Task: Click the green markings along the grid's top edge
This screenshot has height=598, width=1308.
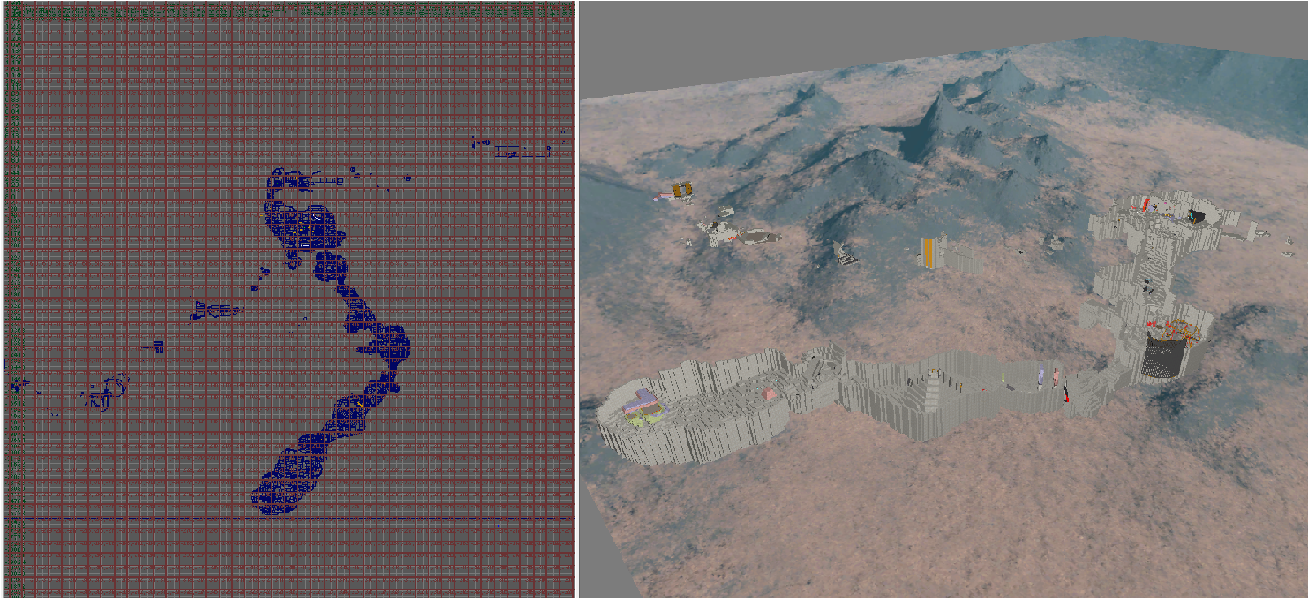Action: coord(290,11)
